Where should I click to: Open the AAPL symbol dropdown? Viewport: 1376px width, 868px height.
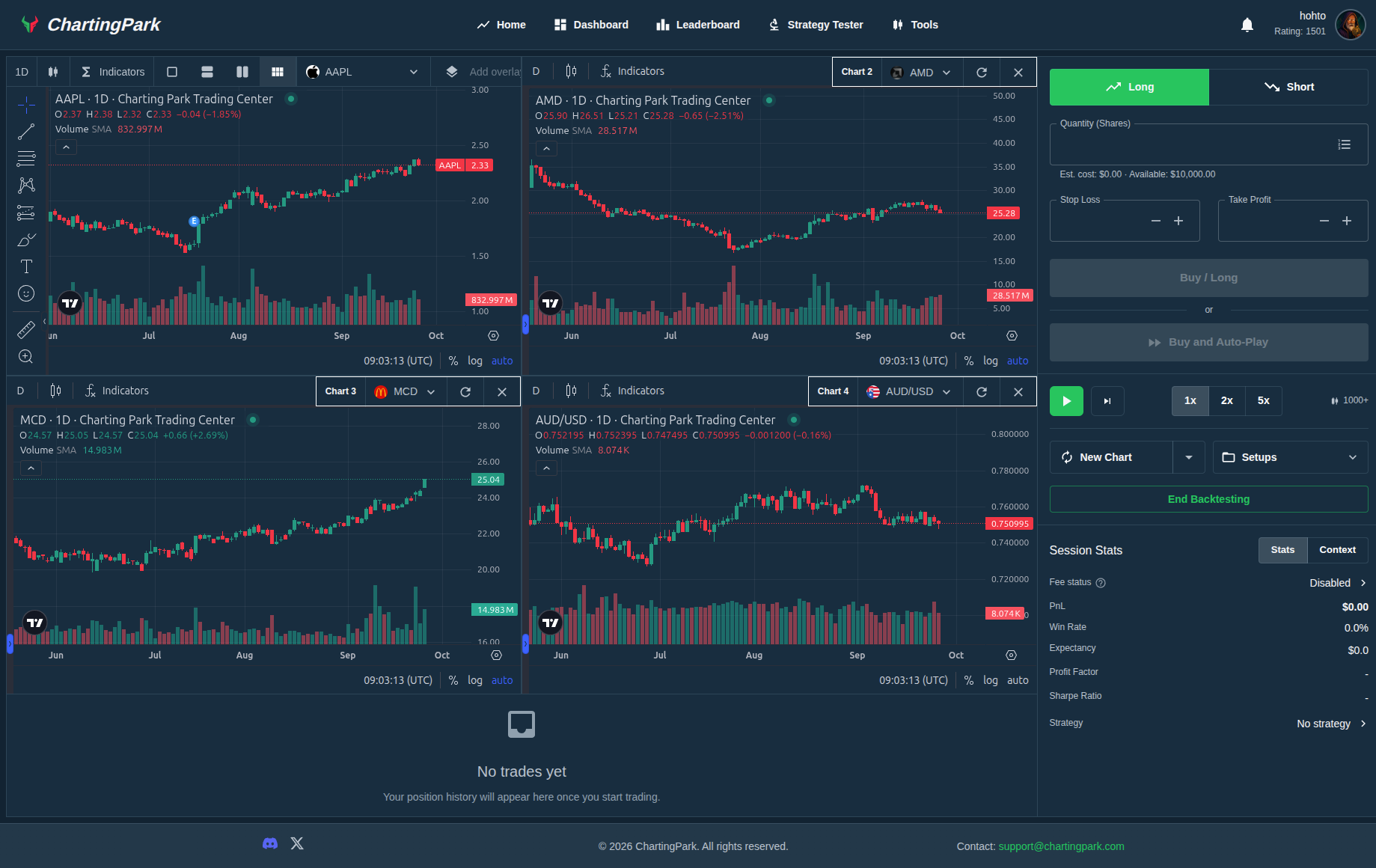(x=363, y=72)
